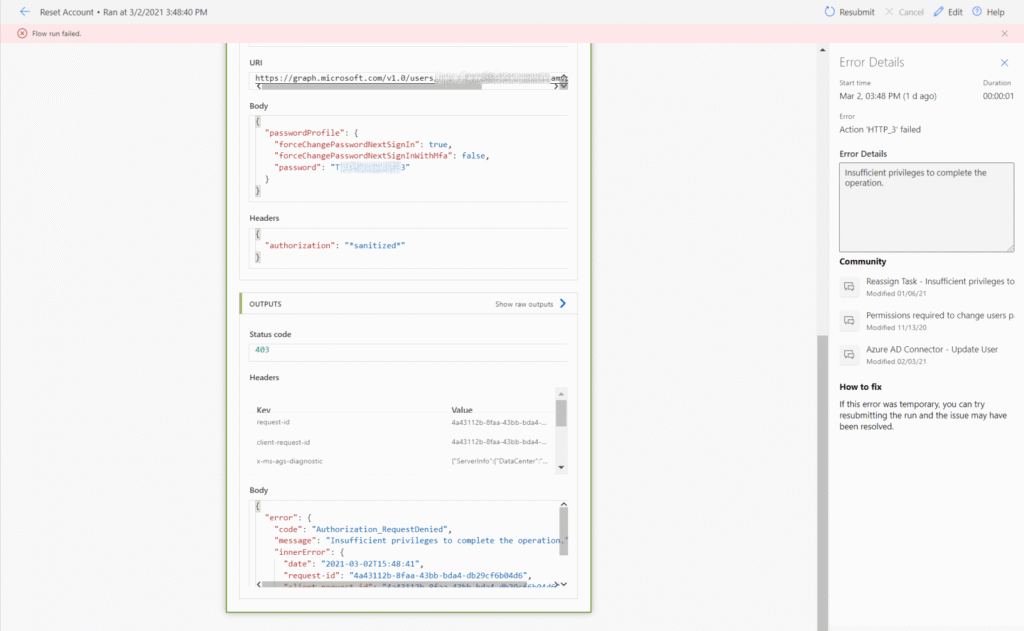
Task: Click the Help question mark icon
Action: (977, 12)
